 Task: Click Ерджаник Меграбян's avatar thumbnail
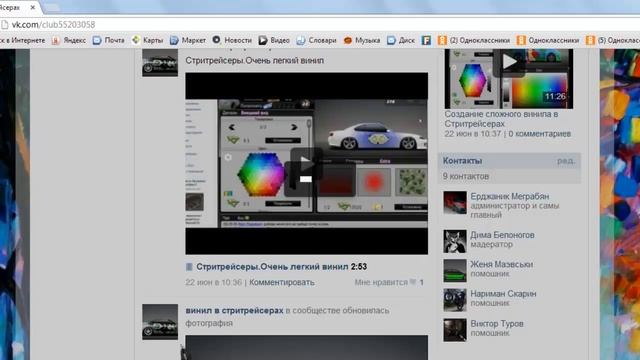(455, 203)
